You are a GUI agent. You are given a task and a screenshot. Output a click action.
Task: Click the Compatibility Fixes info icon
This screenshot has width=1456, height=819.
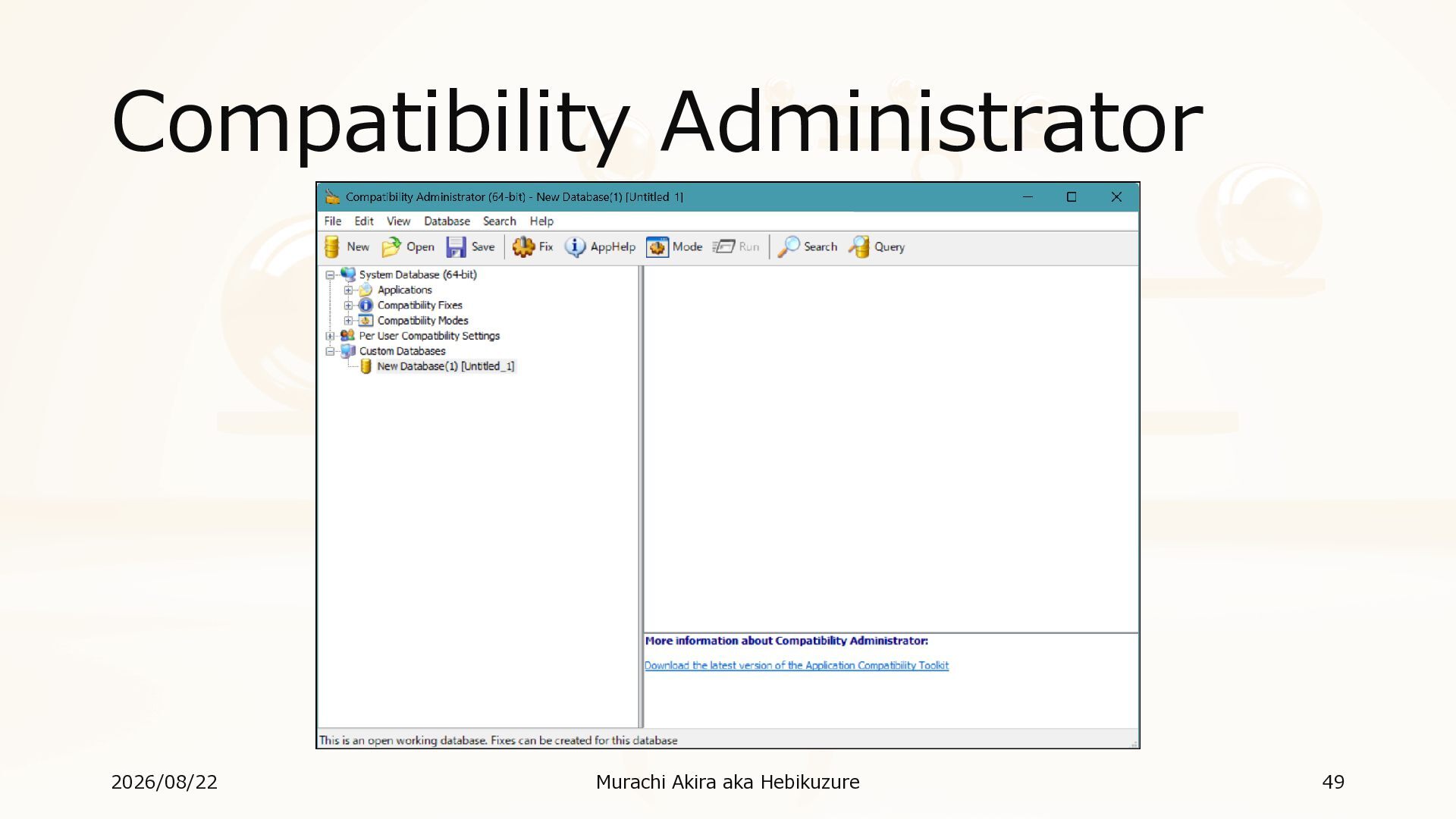pyautogui.click(x=366, y=306)
